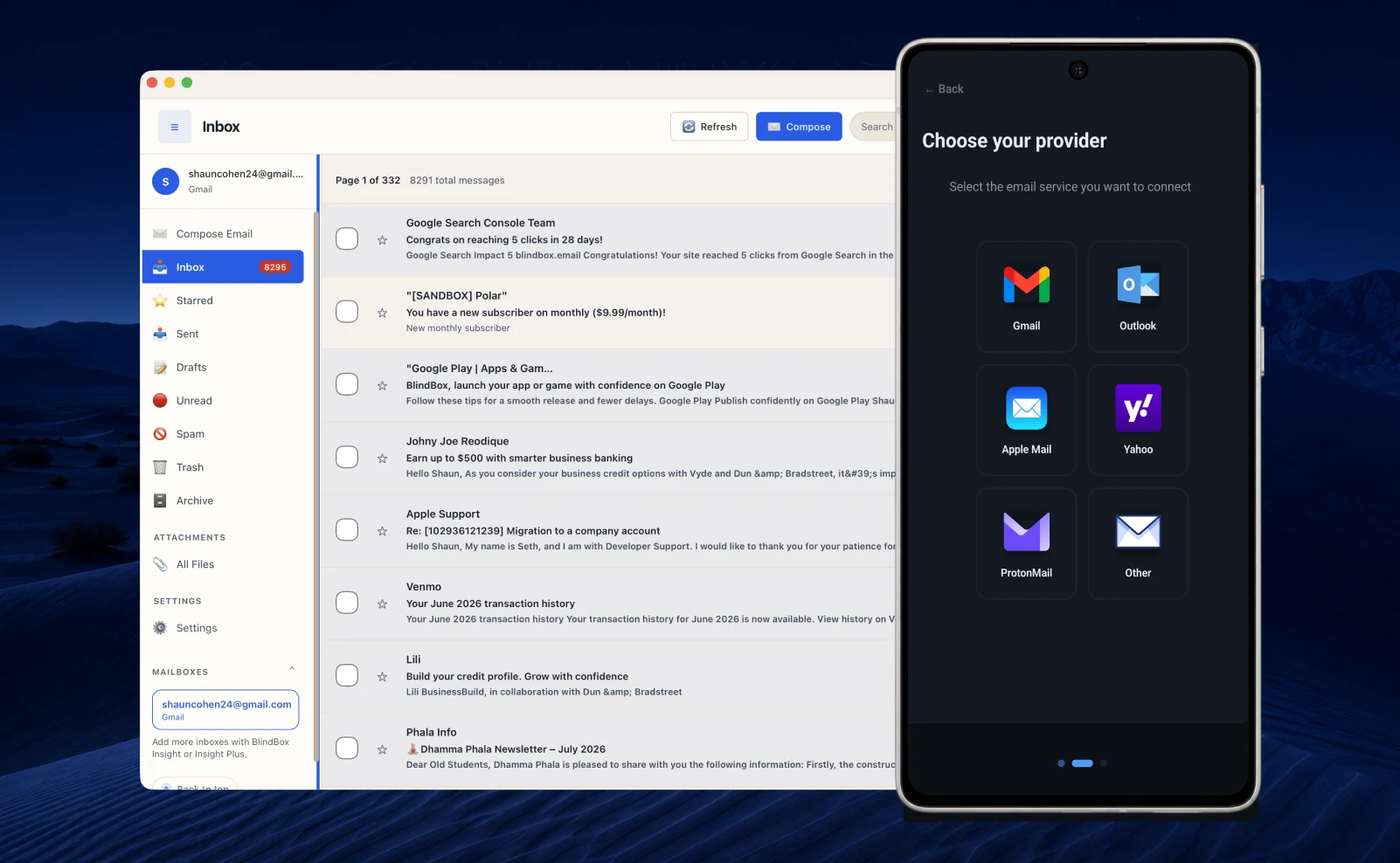
Task: Click the Spam prohibited icon in sidebar
Action: point(160,434)
